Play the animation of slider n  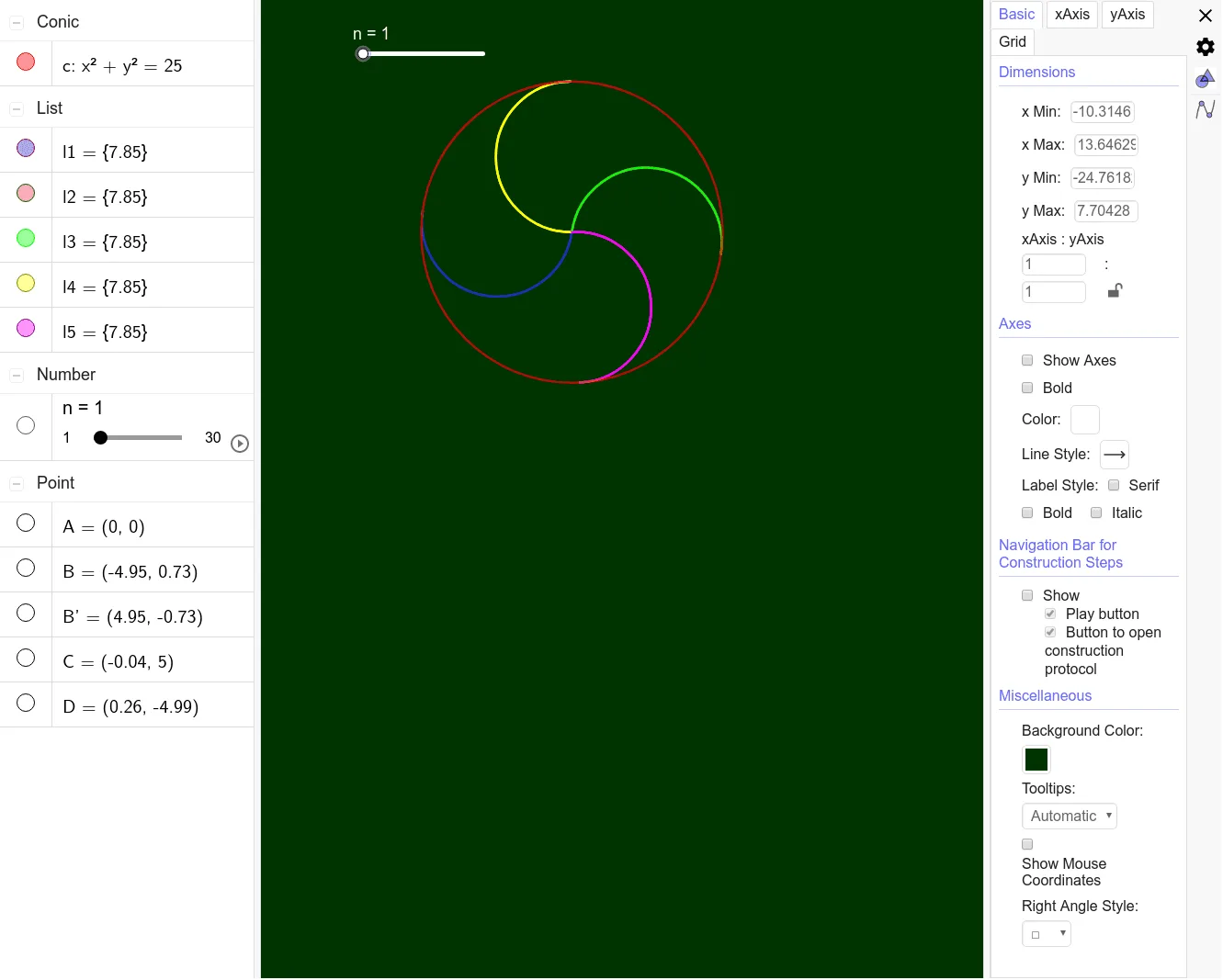tap(240, 444)
